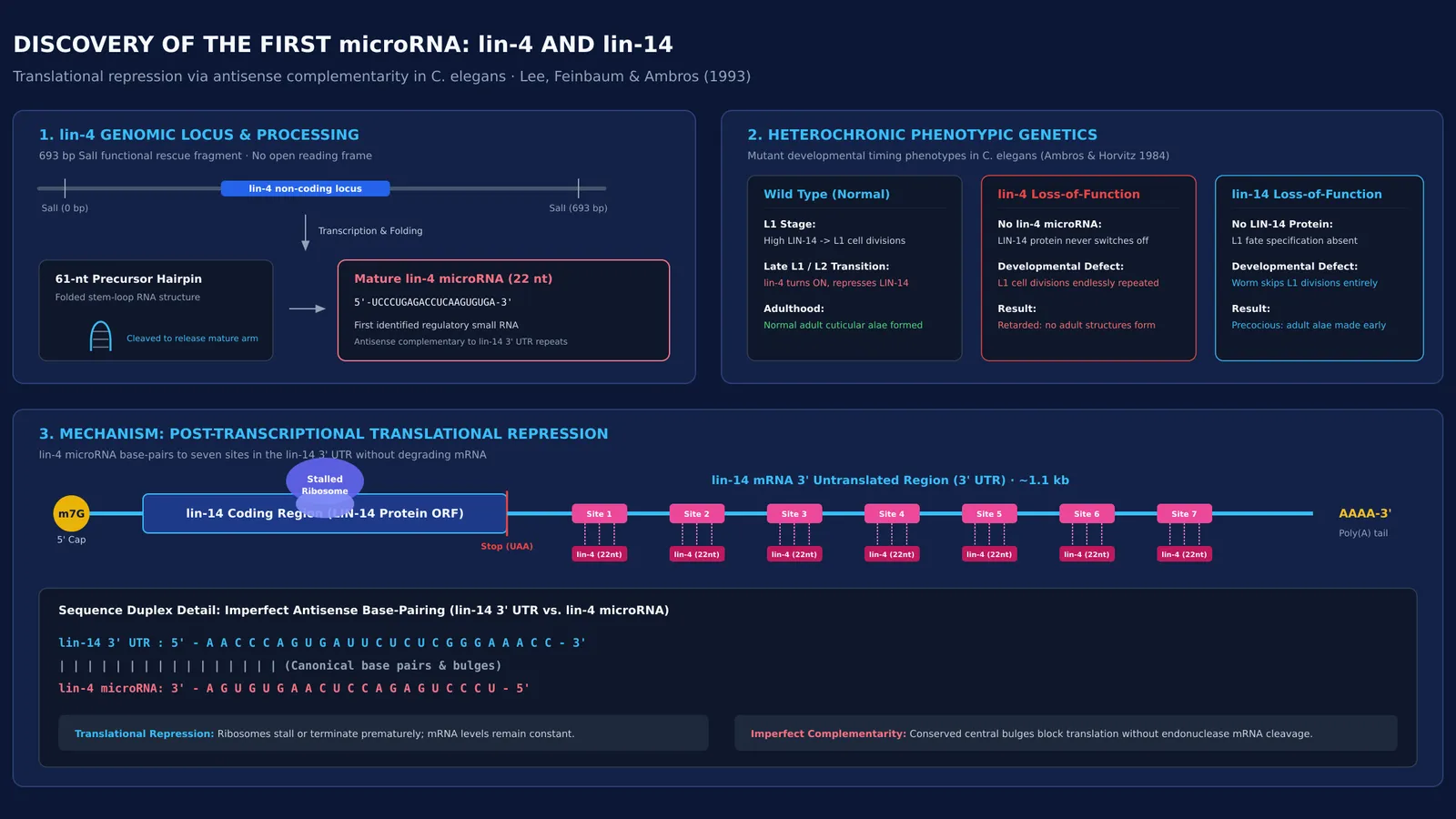Click lin-4 (22nt) label under Site 1
1456x819 pixels.
point(599,553)
